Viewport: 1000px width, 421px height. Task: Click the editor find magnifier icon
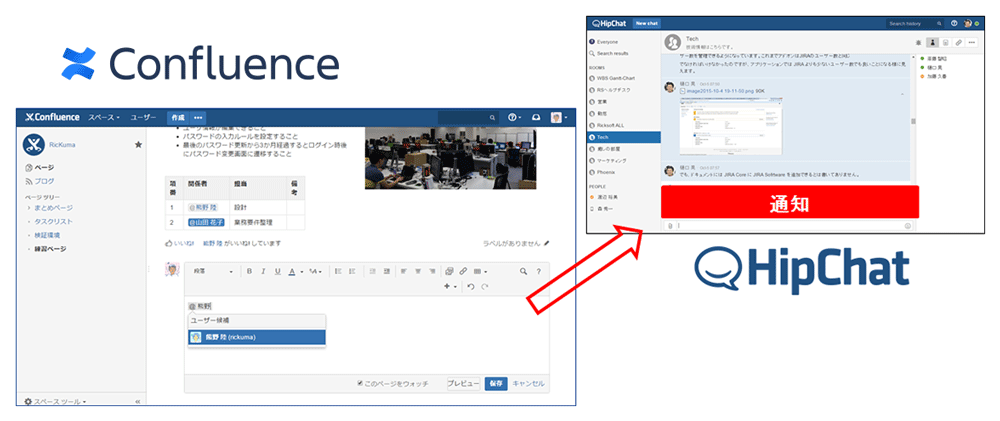(524, 271)
